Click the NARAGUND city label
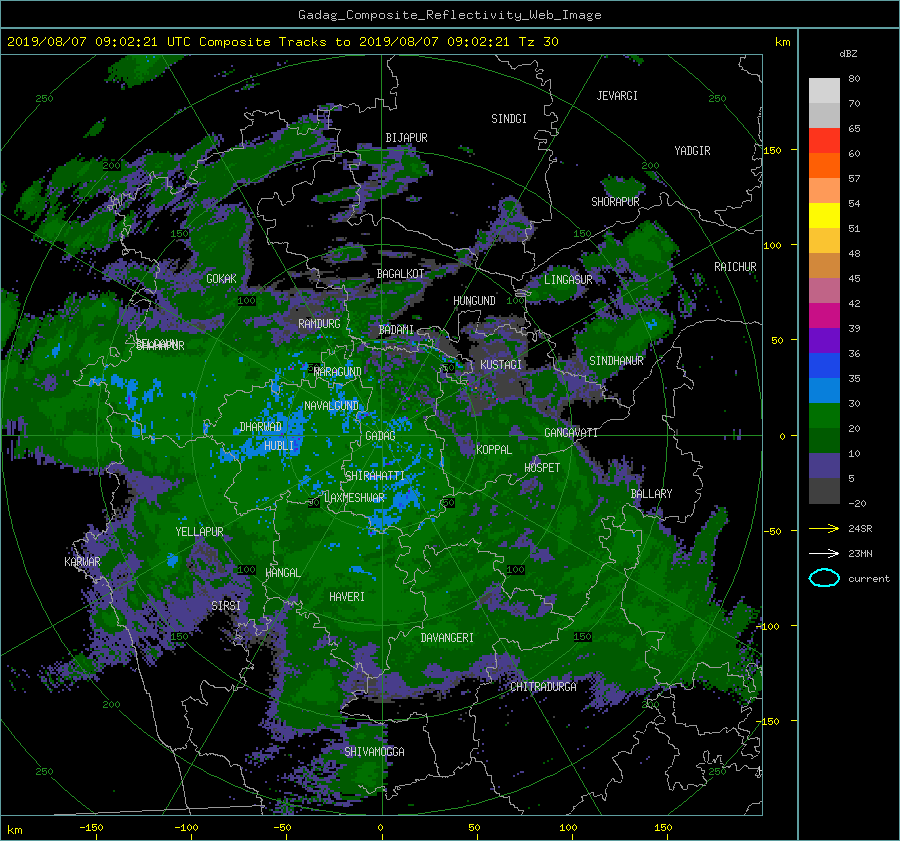 tap(338, 371)
